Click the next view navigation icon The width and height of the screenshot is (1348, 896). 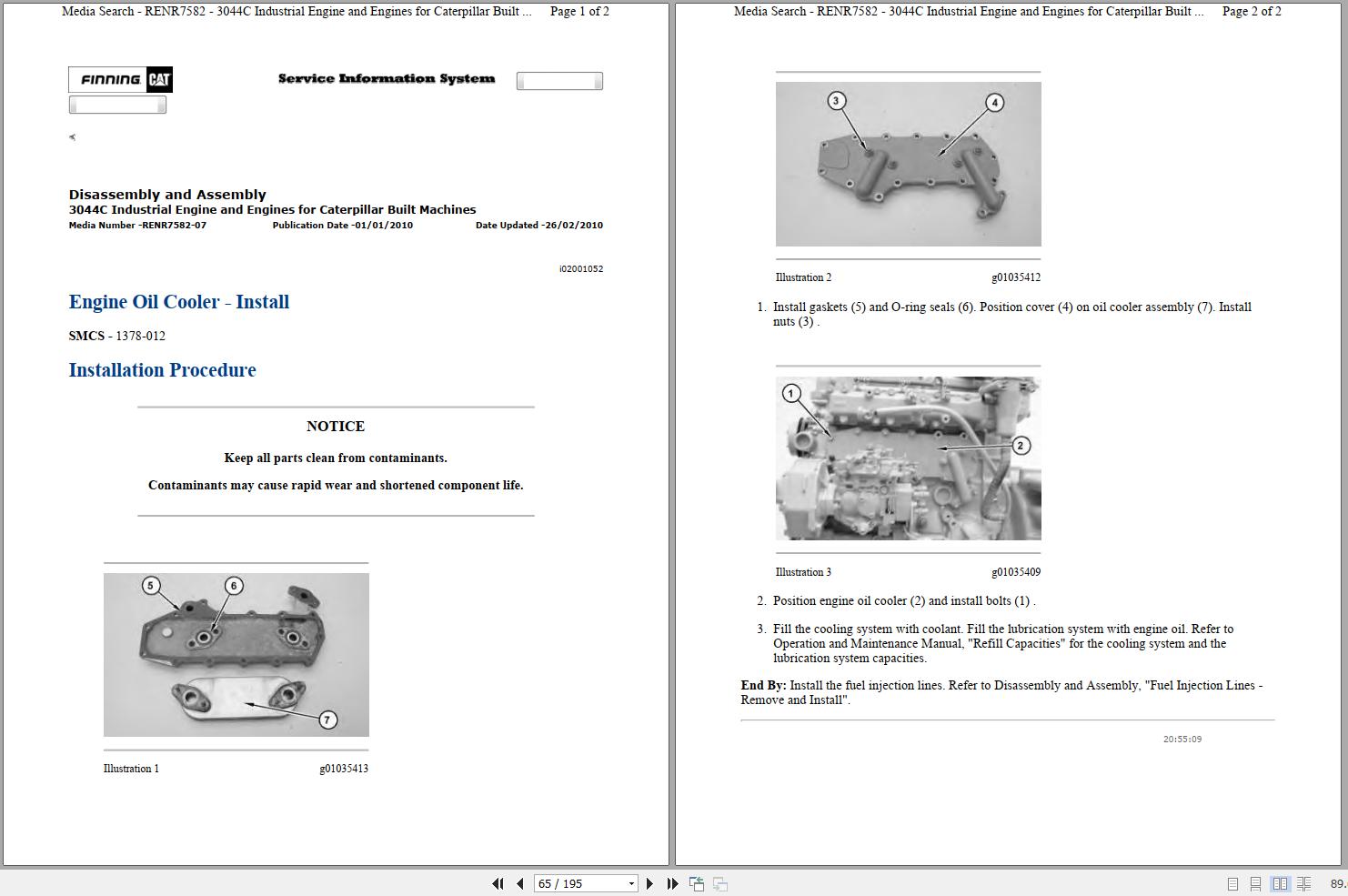click(719, 883)
